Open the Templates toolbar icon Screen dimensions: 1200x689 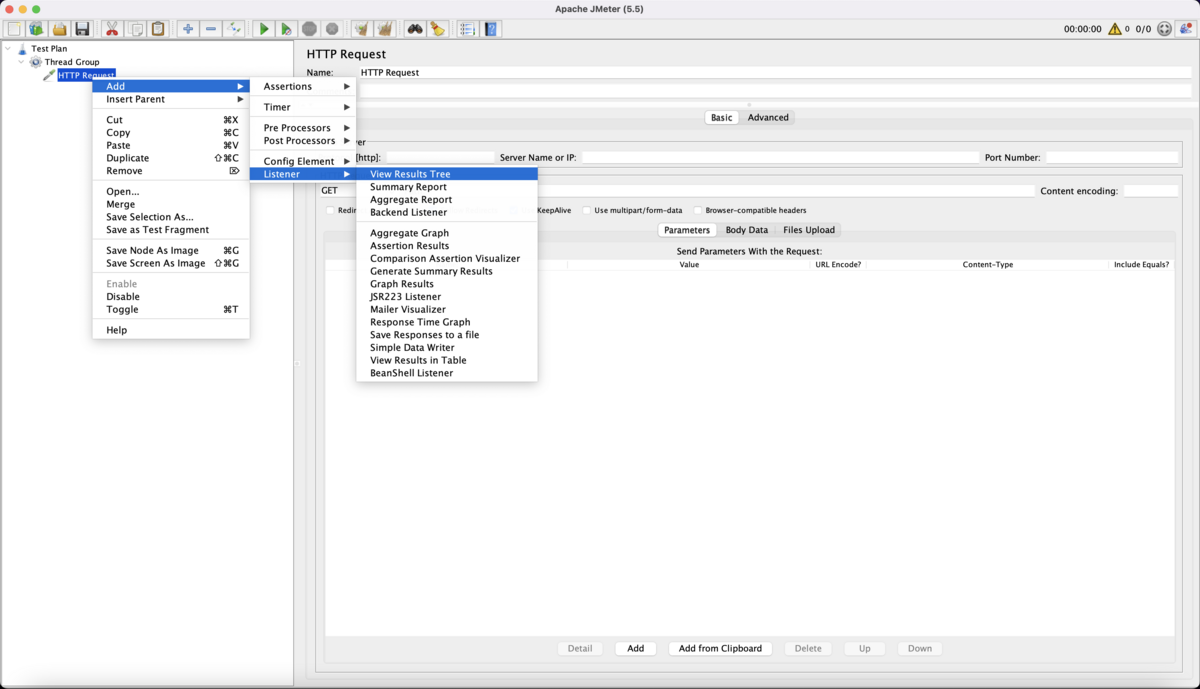pyautogui.click(x=37, y=29)
